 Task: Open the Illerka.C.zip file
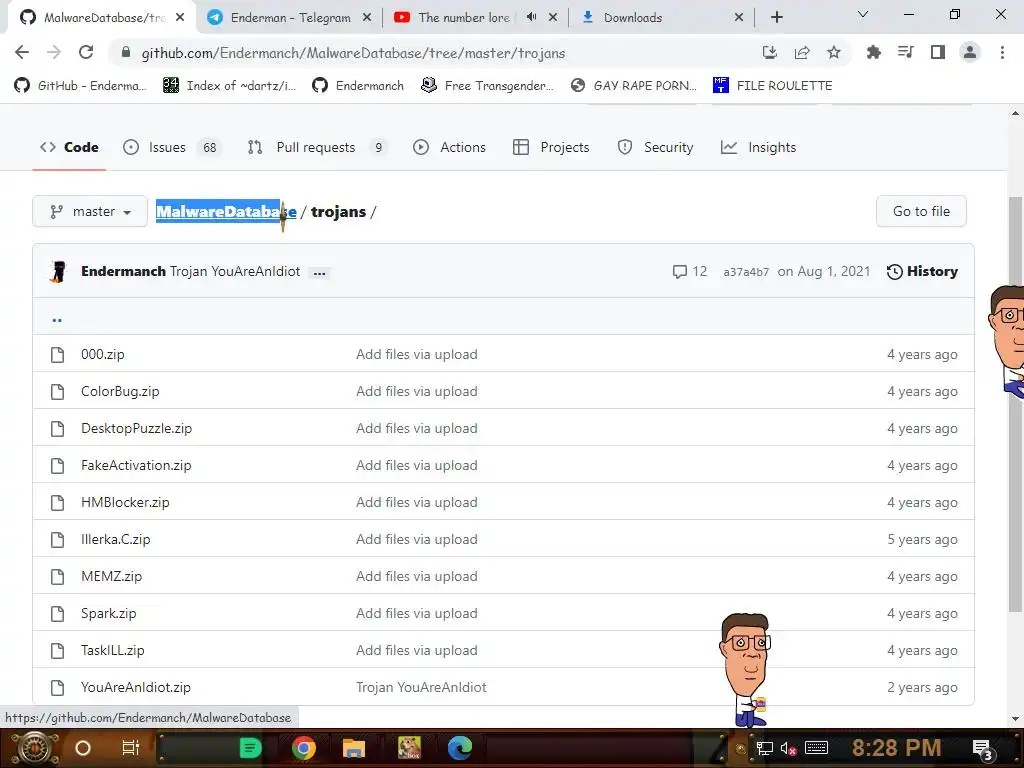[x=116, y=539]
